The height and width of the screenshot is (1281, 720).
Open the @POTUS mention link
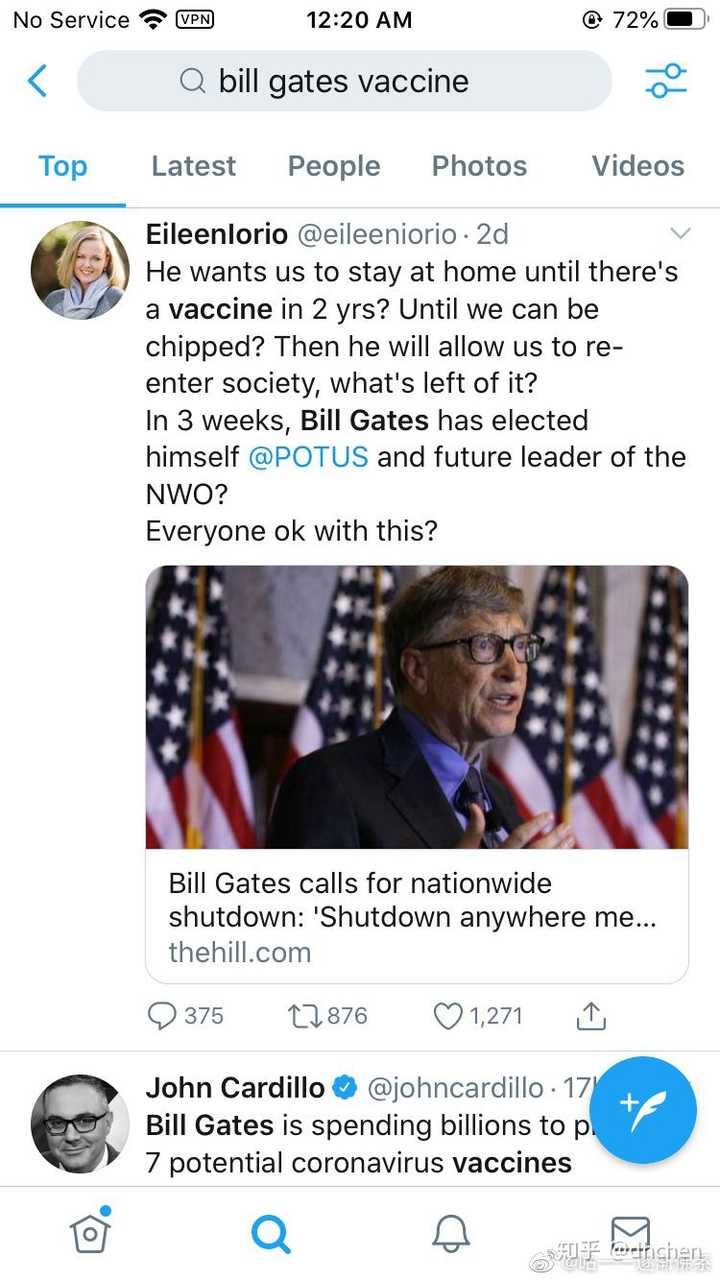pyautogui.click(x=308, y=457)
